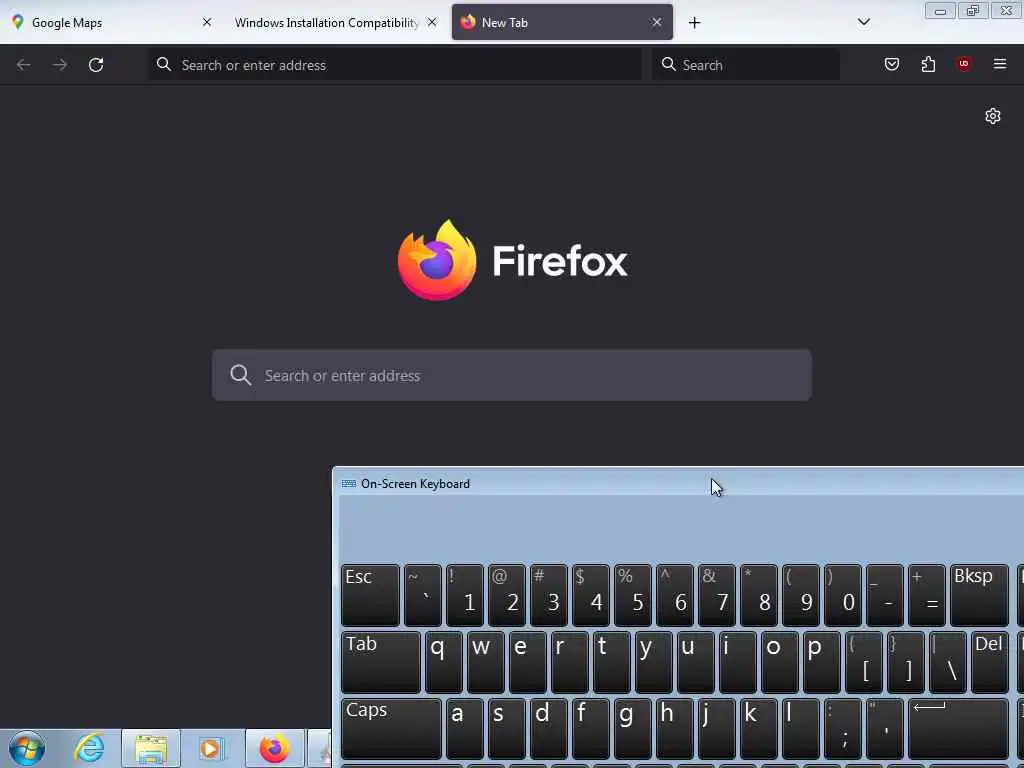Click magnifier icon in toolbar address bar
The height and width of the screenshot is (768, 1024).
164,64
